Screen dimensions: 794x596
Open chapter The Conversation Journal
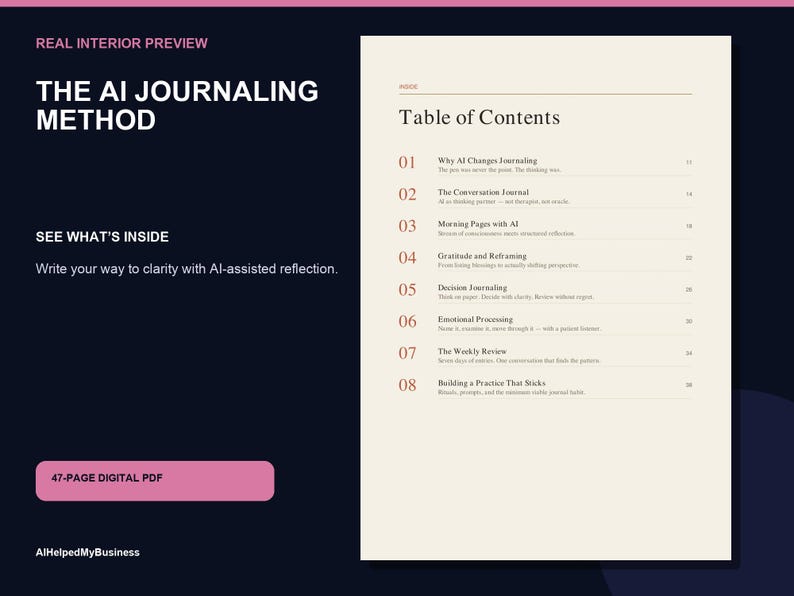(x=483, y=192)
